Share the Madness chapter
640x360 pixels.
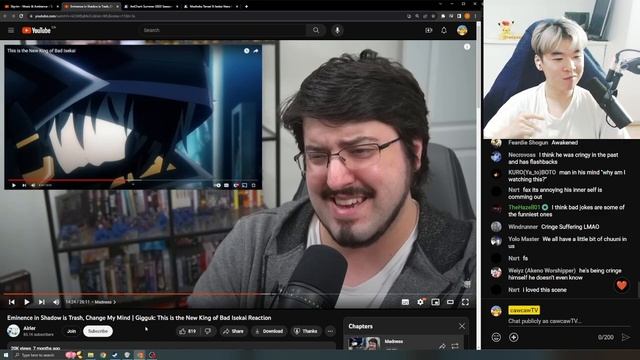click(x=442, y=346)
